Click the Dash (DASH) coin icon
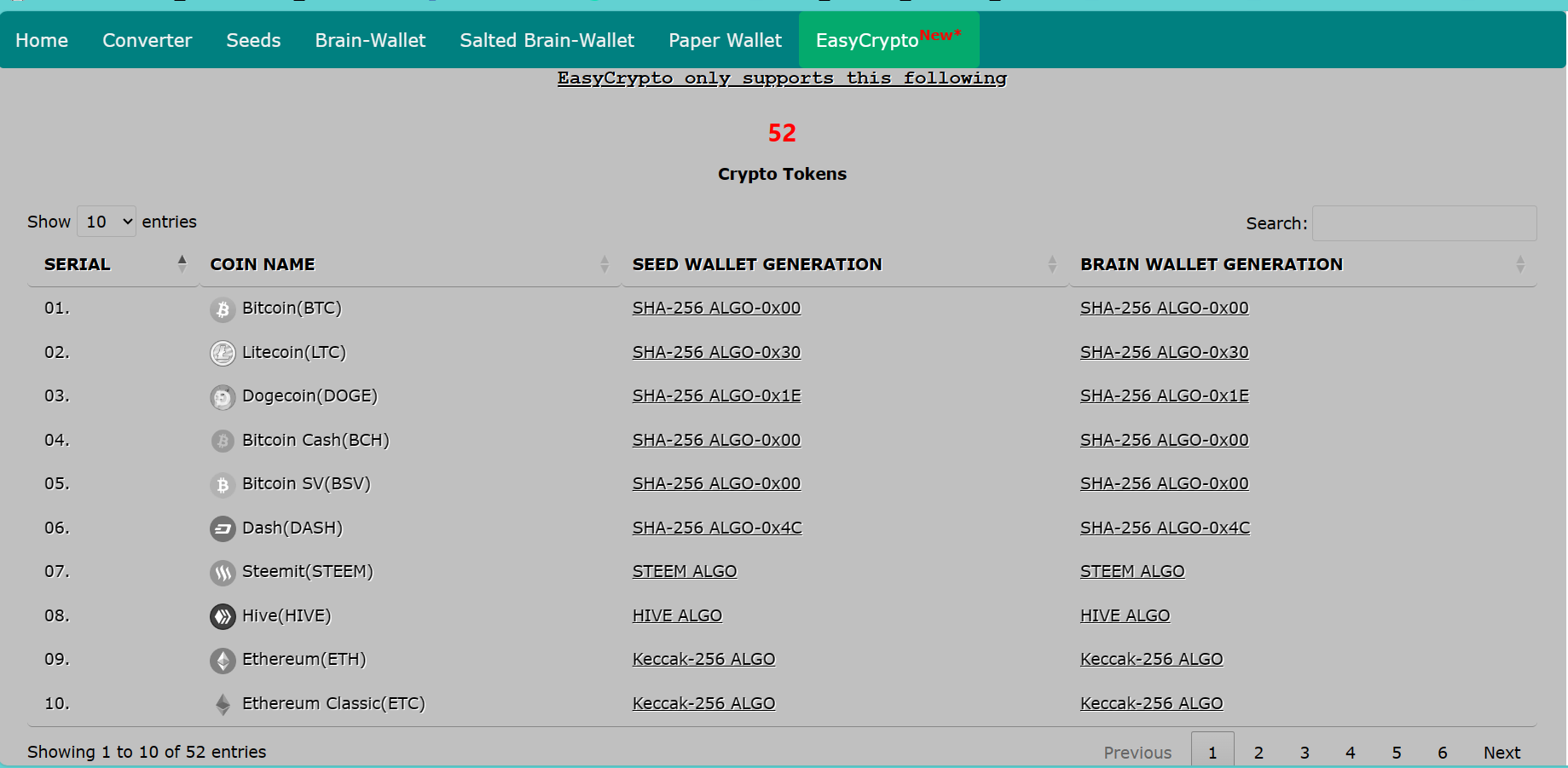This screenshot has width=1568, height=768. (x=223, y=528)
